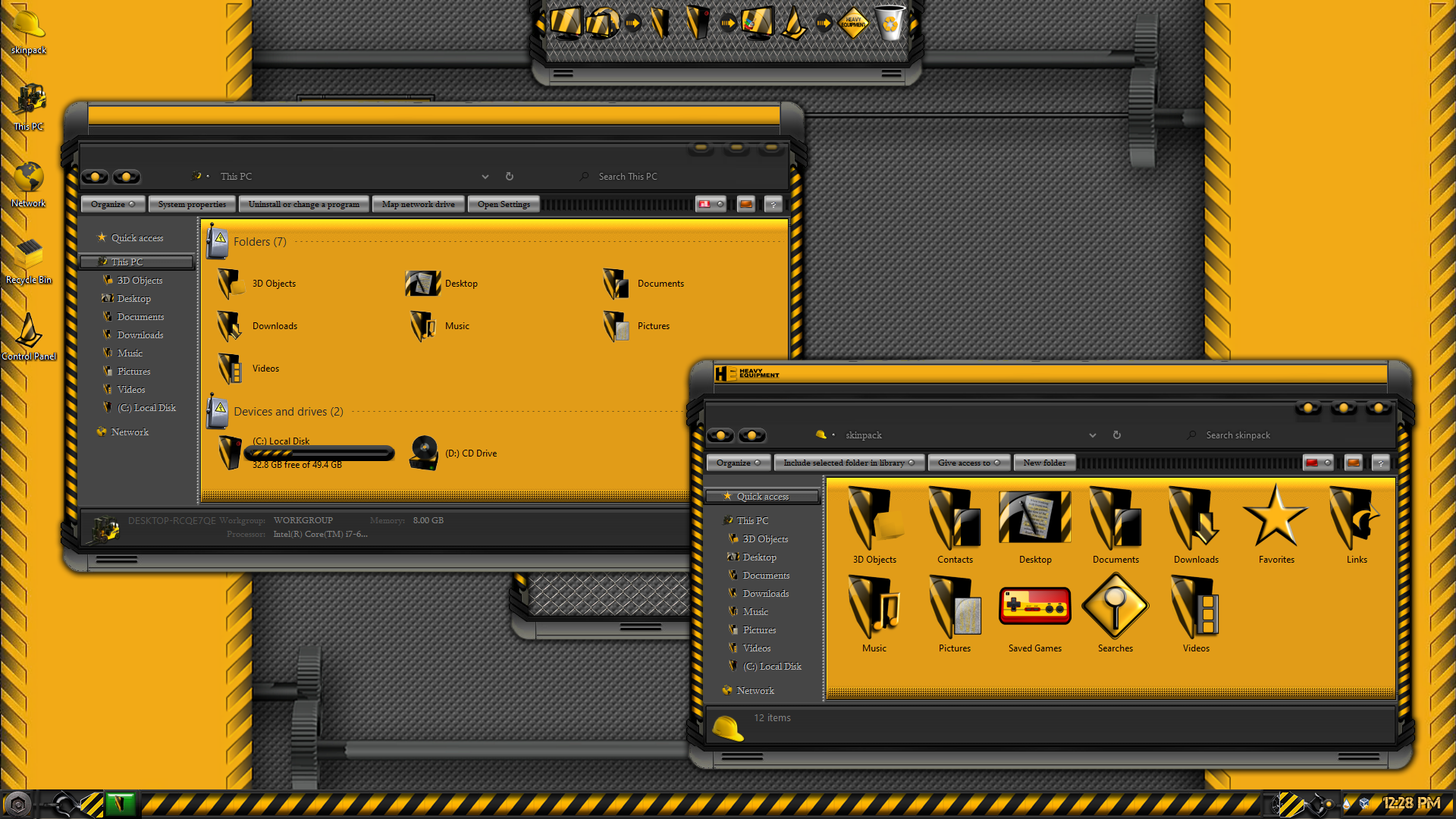Screen dimensions: 1456x819
Task: Open the Give access to dropdown
Action: (x=968, y=463)
